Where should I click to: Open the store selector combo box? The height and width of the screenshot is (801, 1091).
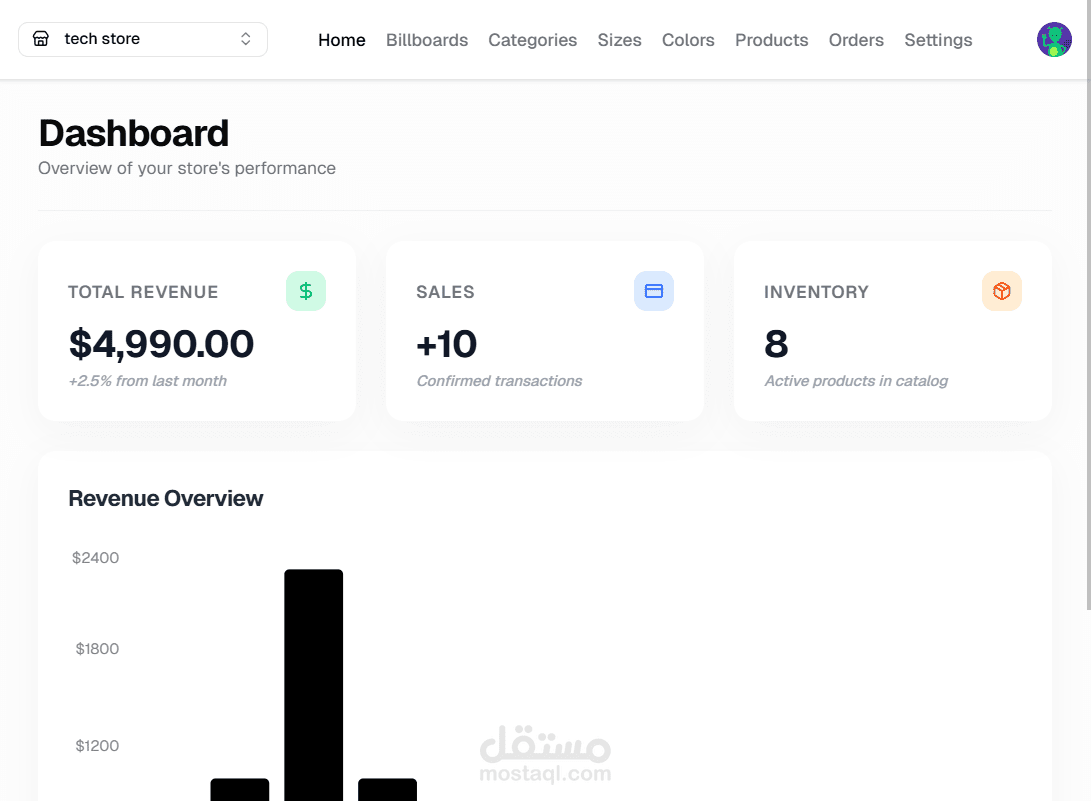tap(142, 38)
